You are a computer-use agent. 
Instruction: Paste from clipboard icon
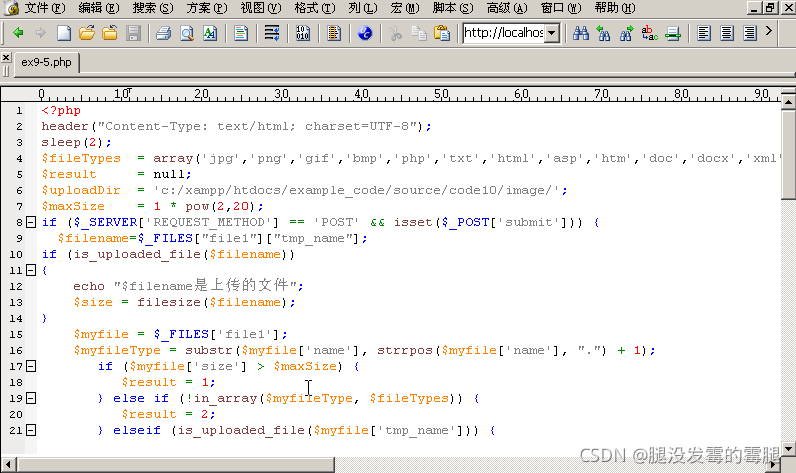(x=442, y=33)
